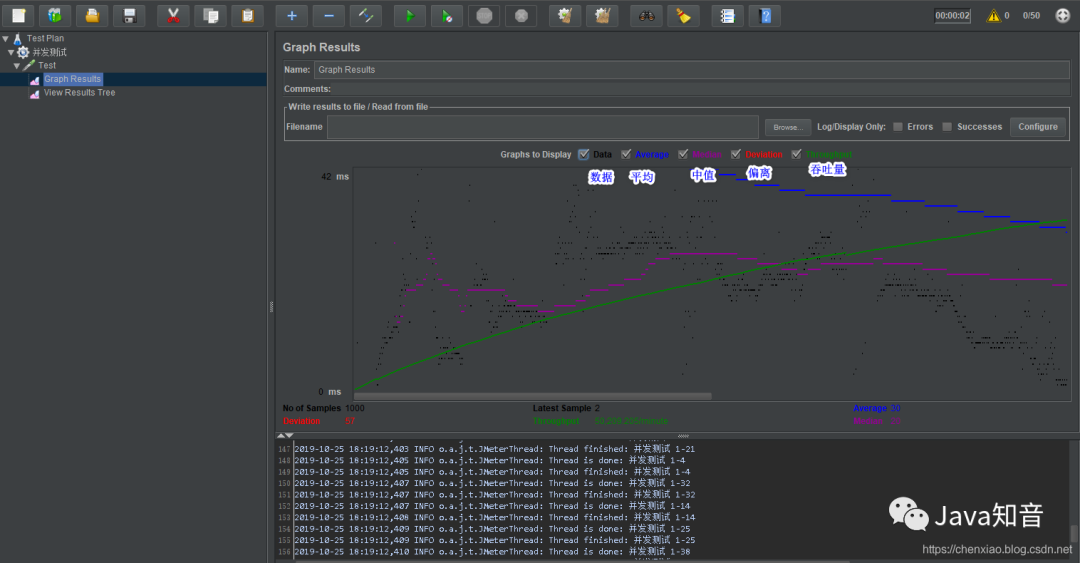1080x563 pixels.
Task: Expand all nodes with the plus icon
Action: (x=292, y=15)
